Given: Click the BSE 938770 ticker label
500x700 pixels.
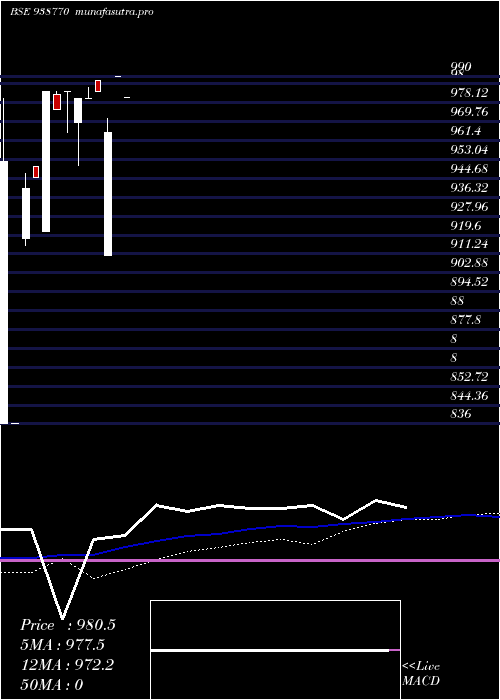Looking at the screenshot, I should [39, 12].
